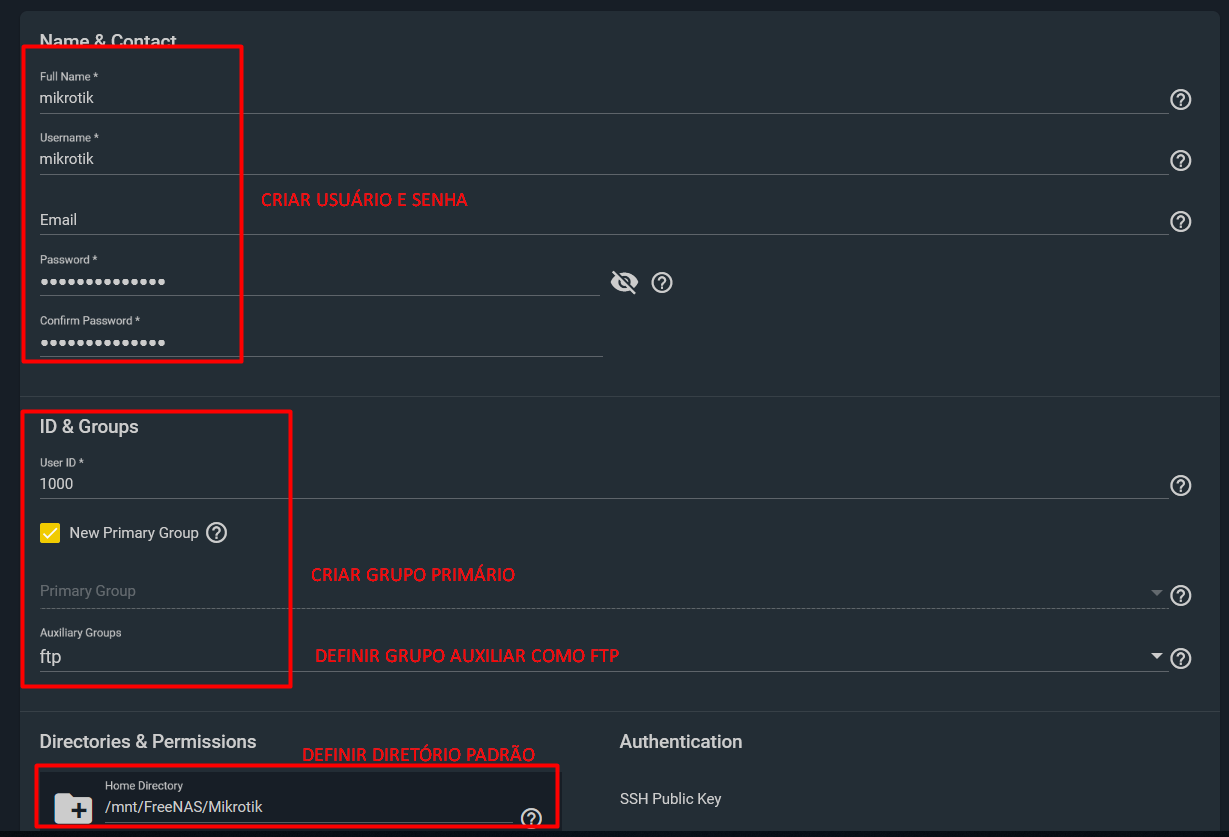Click the Email input field

(604, 220)
